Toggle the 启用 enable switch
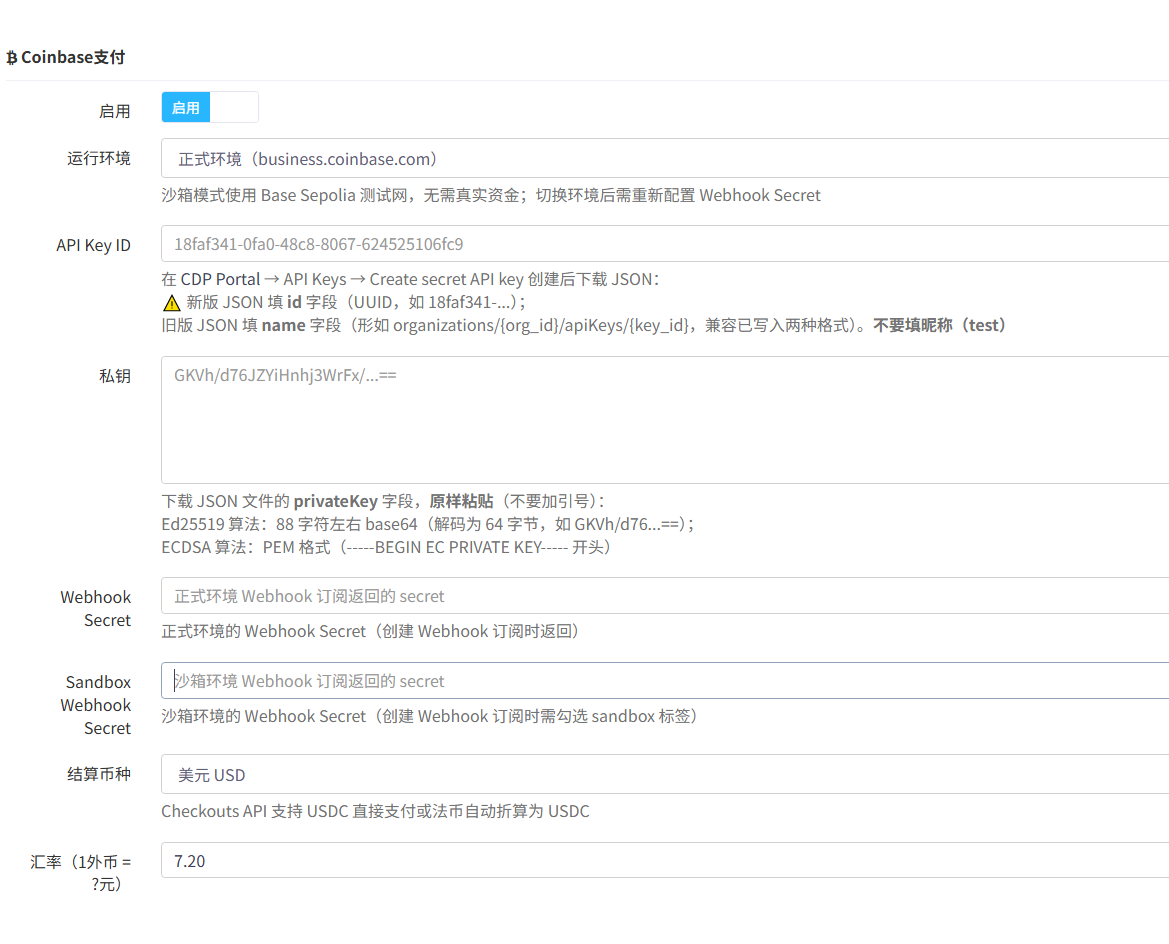The image size is (1169, 944). click(209, 107)
